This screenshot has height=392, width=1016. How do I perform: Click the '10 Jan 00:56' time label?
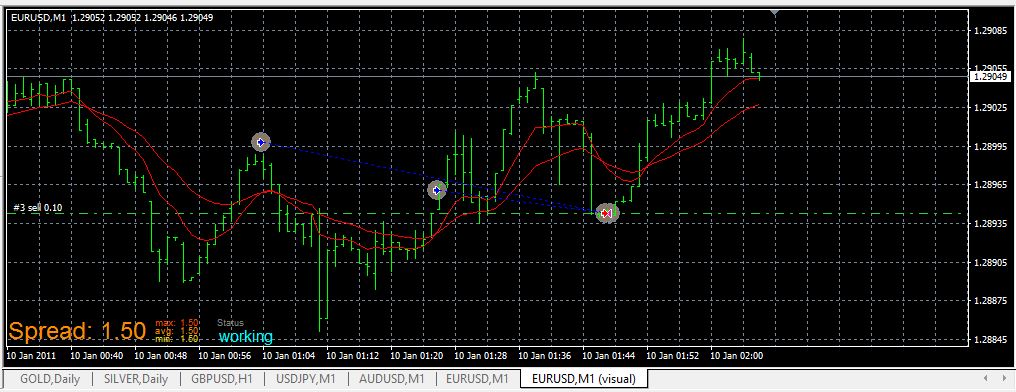pyautogui.click(x=225, y=355)
